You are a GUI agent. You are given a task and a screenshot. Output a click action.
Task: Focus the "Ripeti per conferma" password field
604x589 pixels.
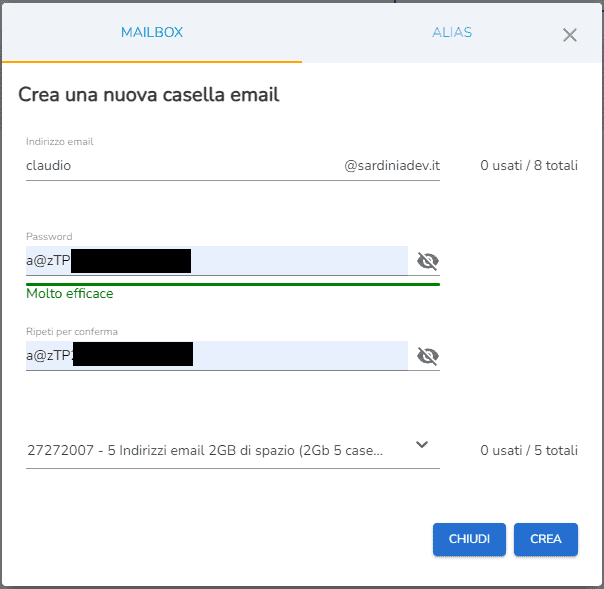coord(300,355)
